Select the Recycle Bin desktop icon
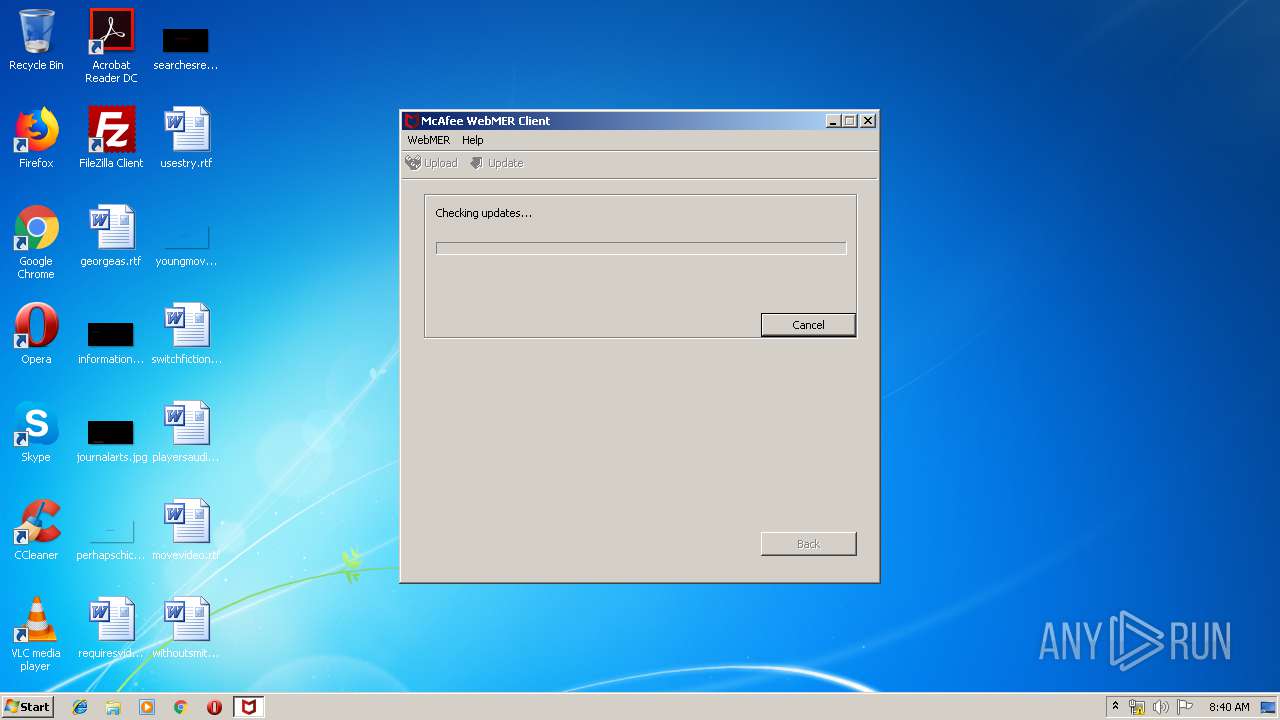Viewport: 1280px width, 720px height. pos(36,40)
